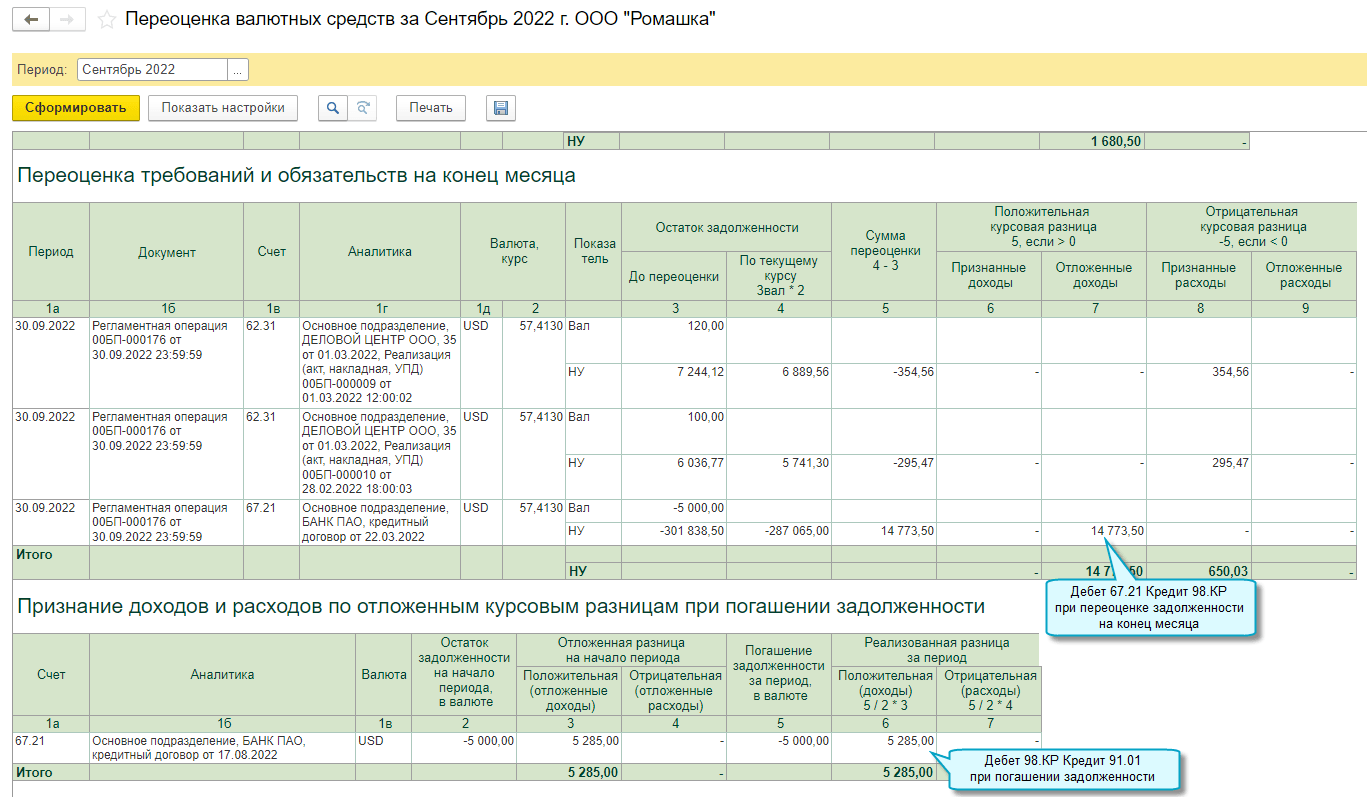Select the account cell 67.21 in revaluation table

[270, 508]
